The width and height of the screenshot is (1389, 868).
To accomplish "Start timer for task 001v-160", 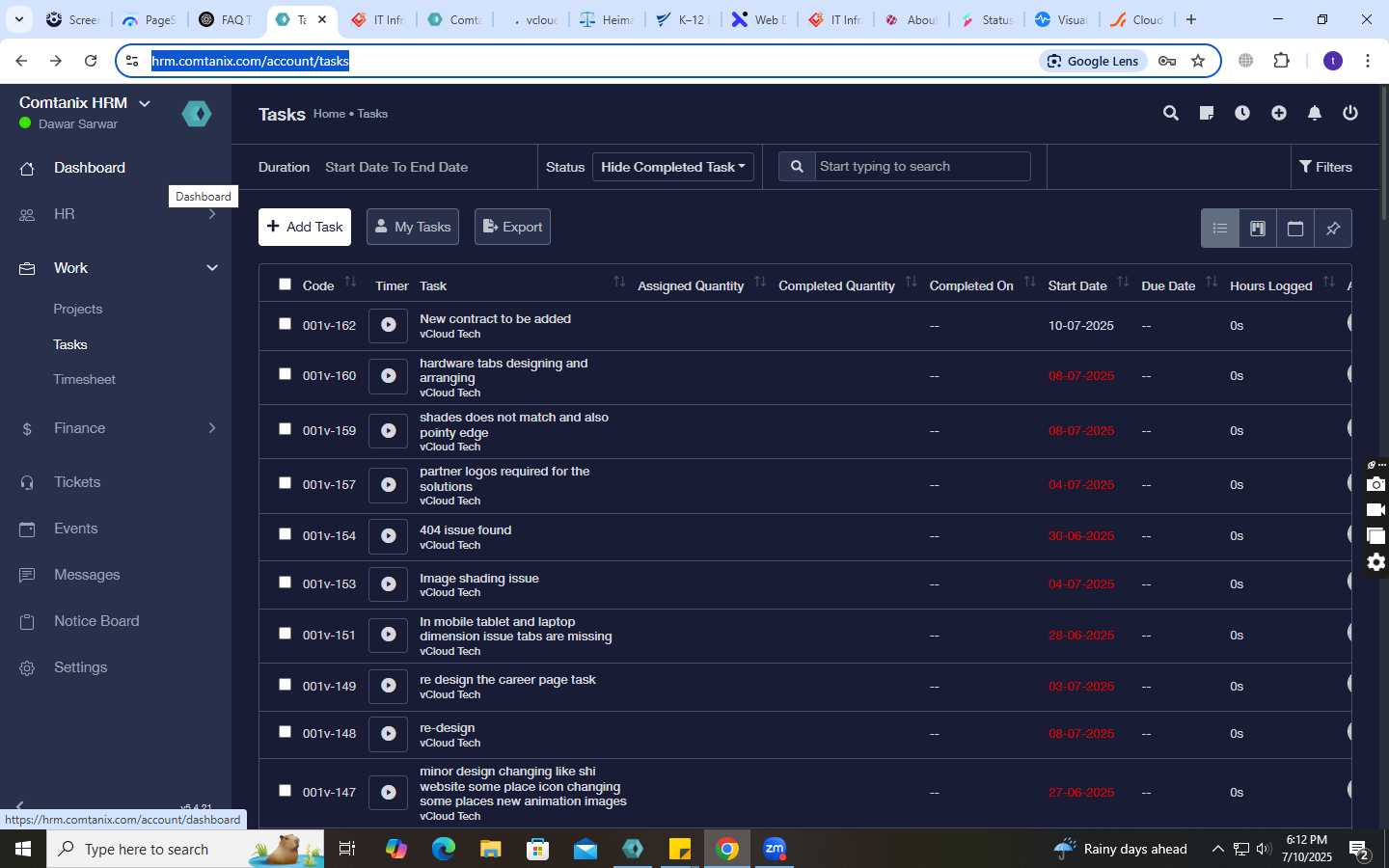I will [x=389, y=375].
